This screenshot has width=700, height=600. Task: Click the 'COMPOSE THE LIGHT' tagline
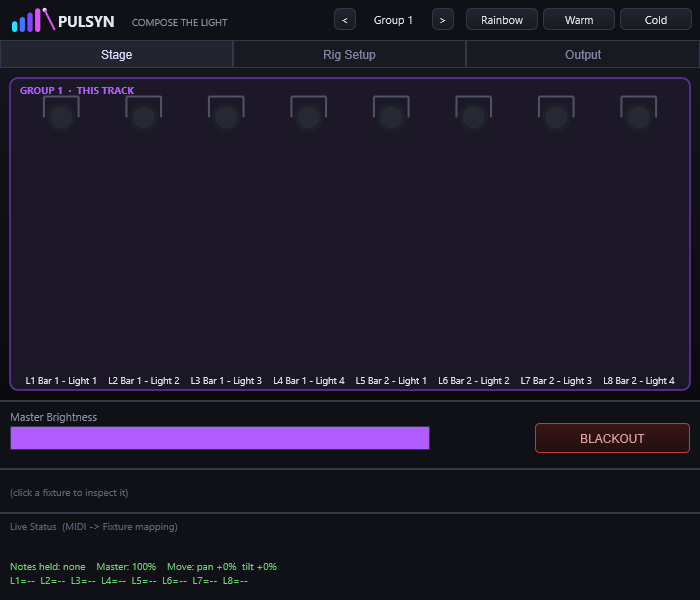pyautogui.click(x=179, y=22)
